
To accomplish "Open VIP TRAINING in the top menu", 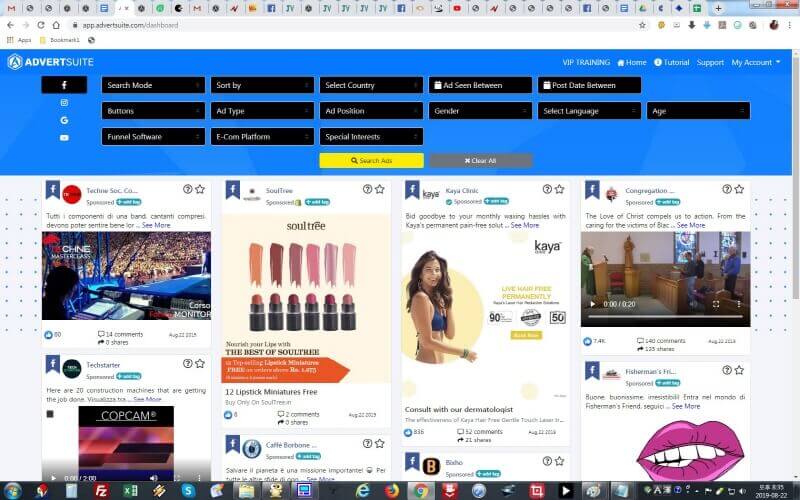I will 586,62.
